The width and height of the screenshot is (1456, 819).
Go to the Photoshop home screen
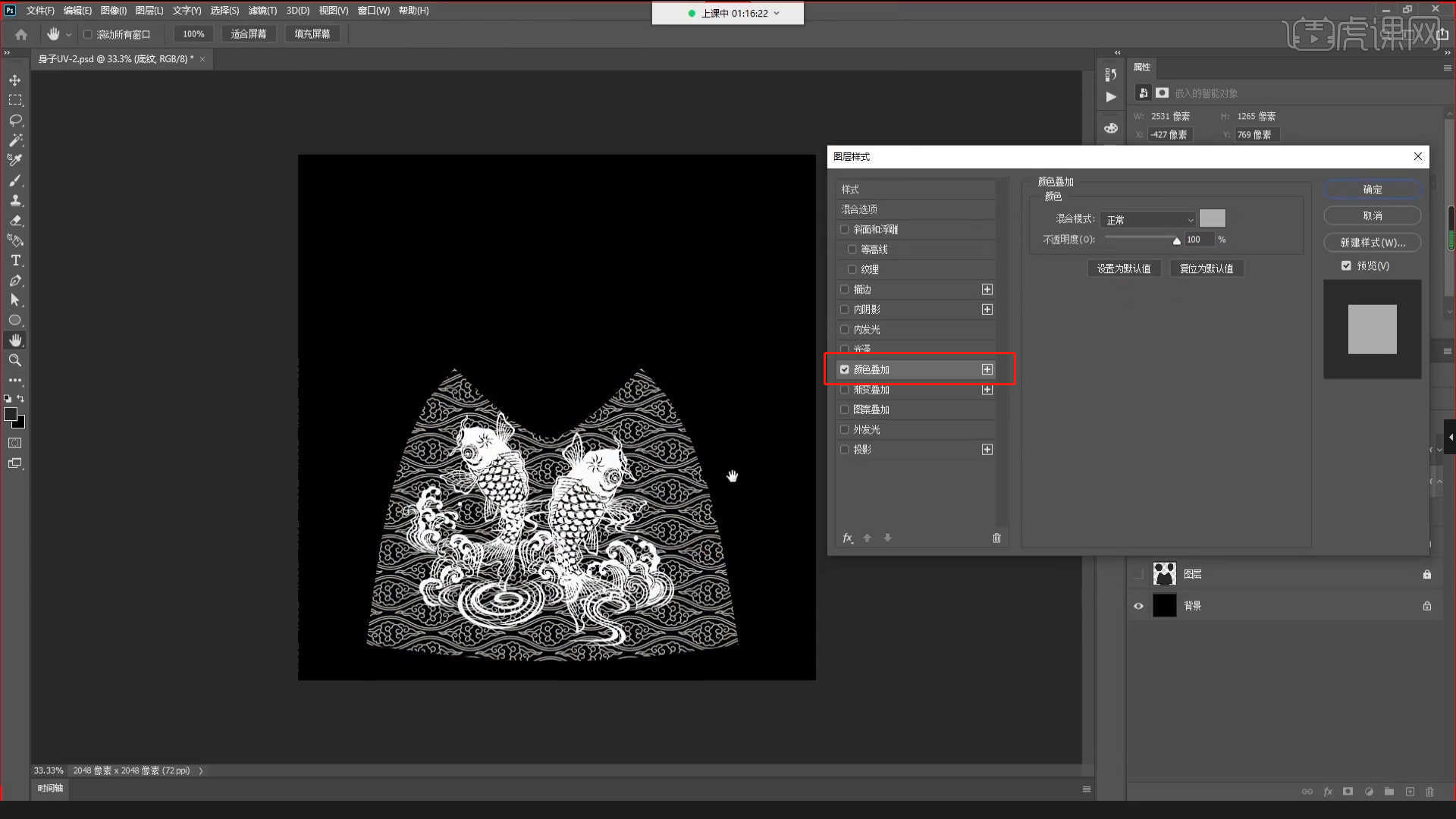click(21, 34)
